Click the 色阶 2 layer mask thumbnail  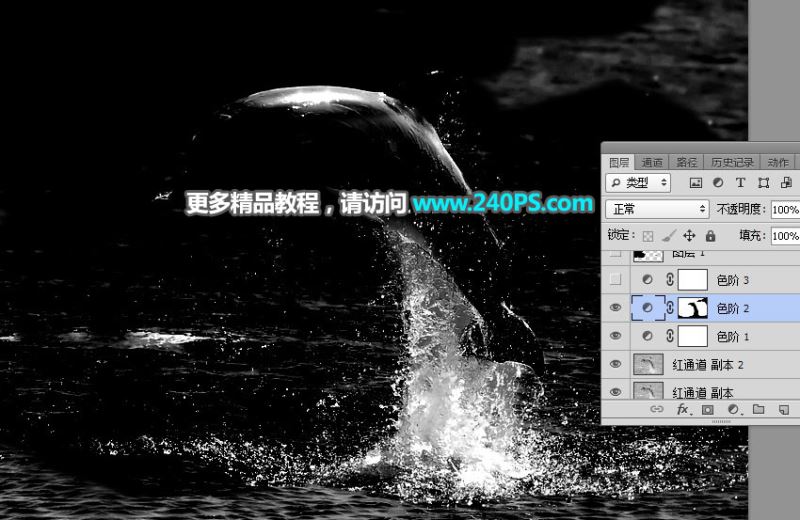(693, 308)
